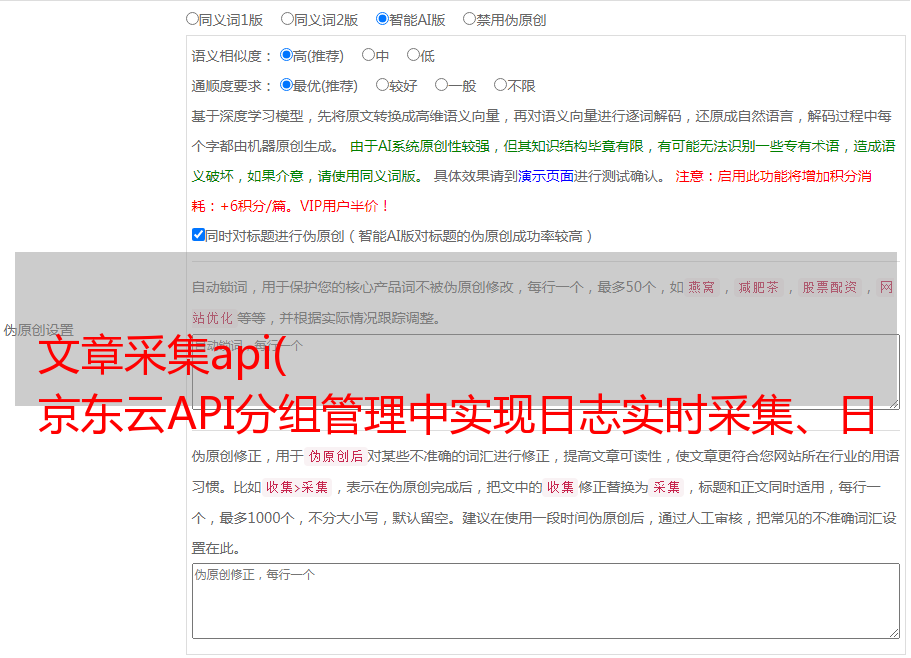The image size is (911, 658).
Task: Choose the 同义词2版 mode
Action: (x=287, y=19)
